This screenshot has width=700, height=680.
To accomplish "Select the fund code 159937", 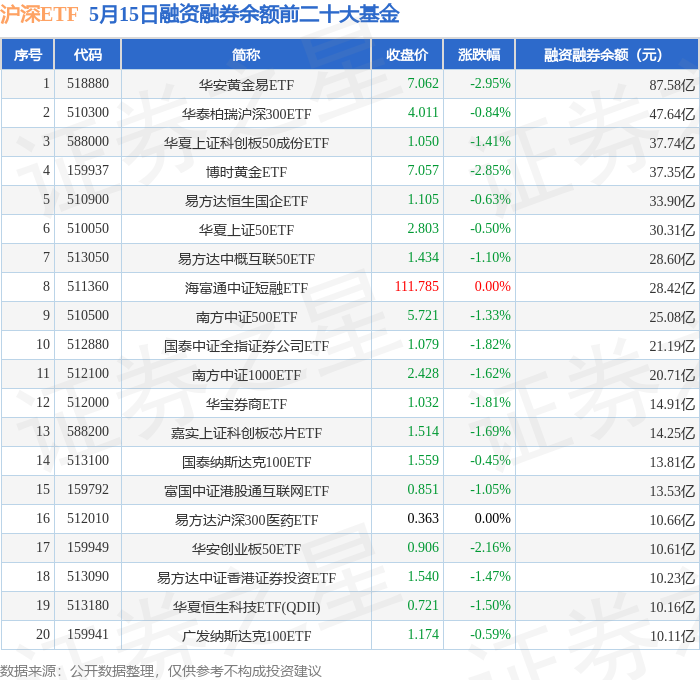I will [88, 171].
